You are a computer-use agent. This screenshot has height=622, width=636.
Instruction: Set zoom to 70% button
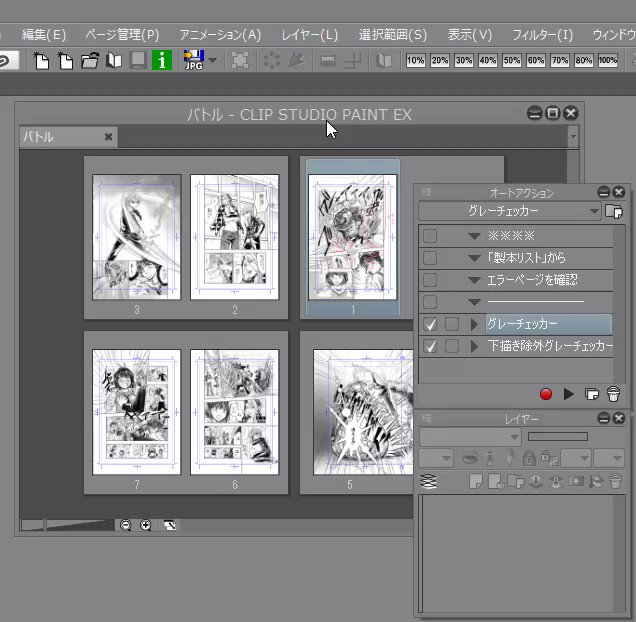[x=559, y=60]
